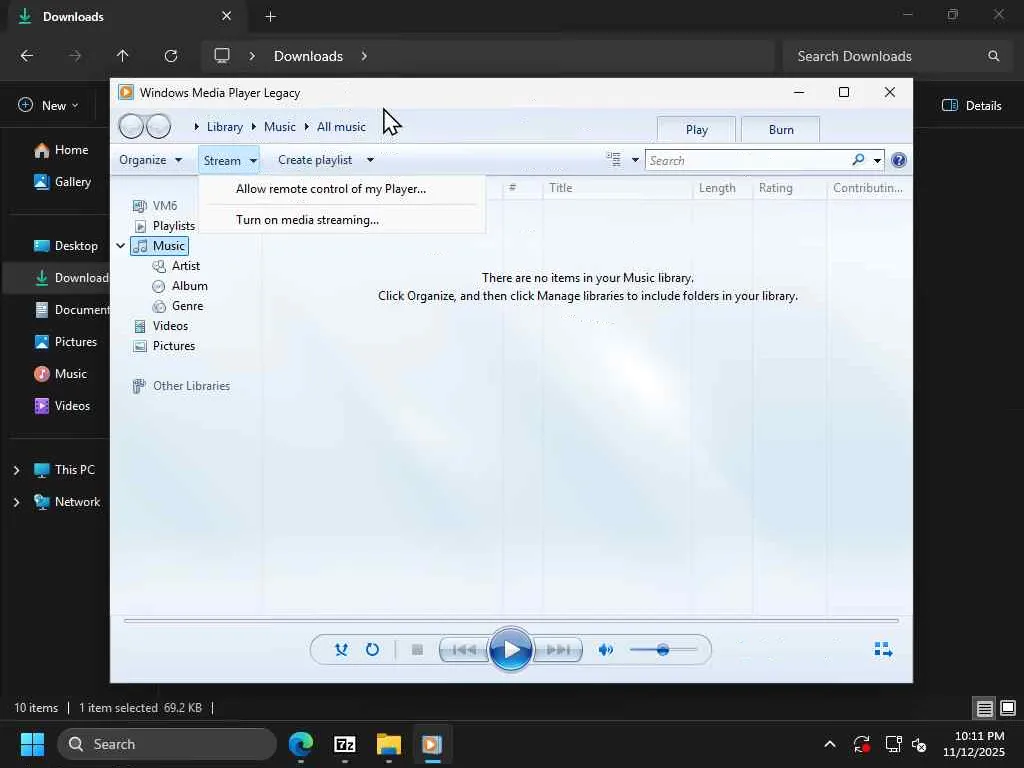Adjust the volume slider
This screenshot has width=1024, height=768.
663,649
